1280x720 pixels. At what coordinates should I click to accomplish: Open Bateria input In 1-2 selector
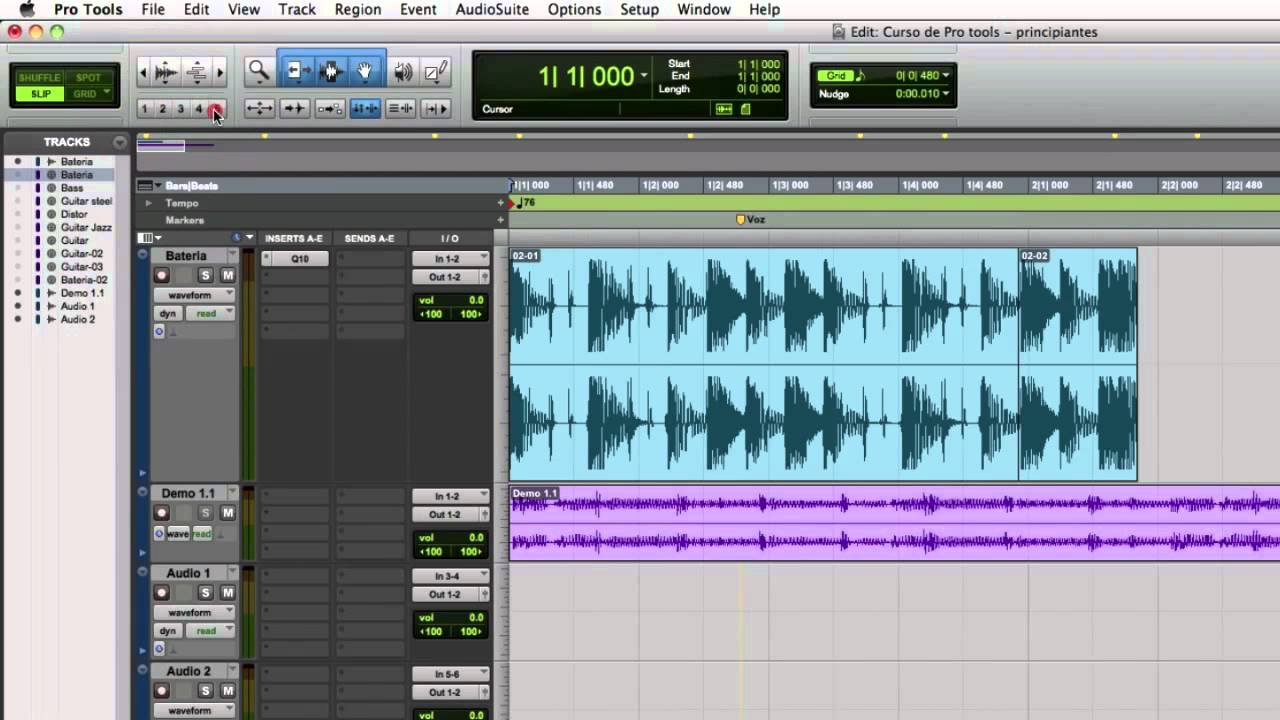point(450,259)
